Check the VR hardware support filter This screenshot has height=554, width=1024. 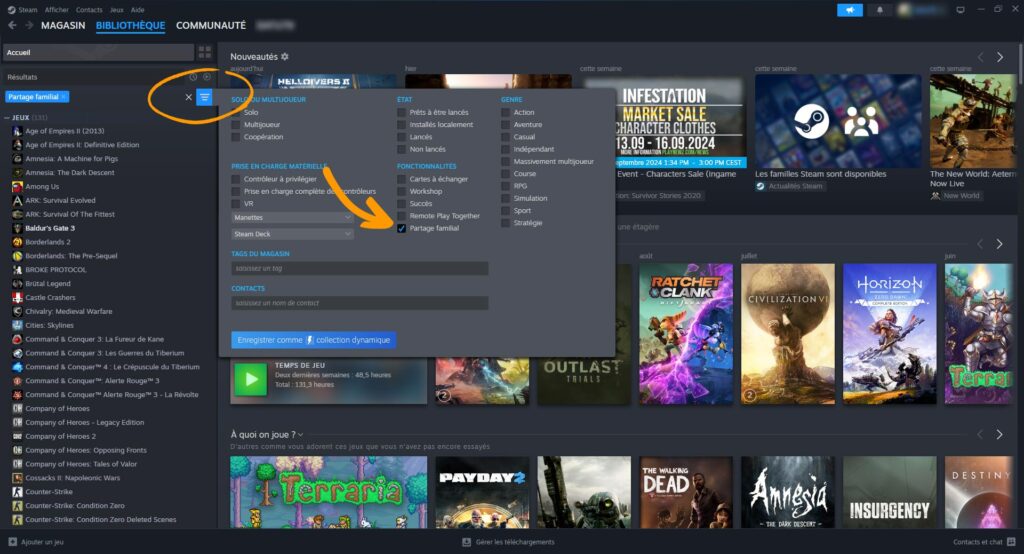(236, 204)
